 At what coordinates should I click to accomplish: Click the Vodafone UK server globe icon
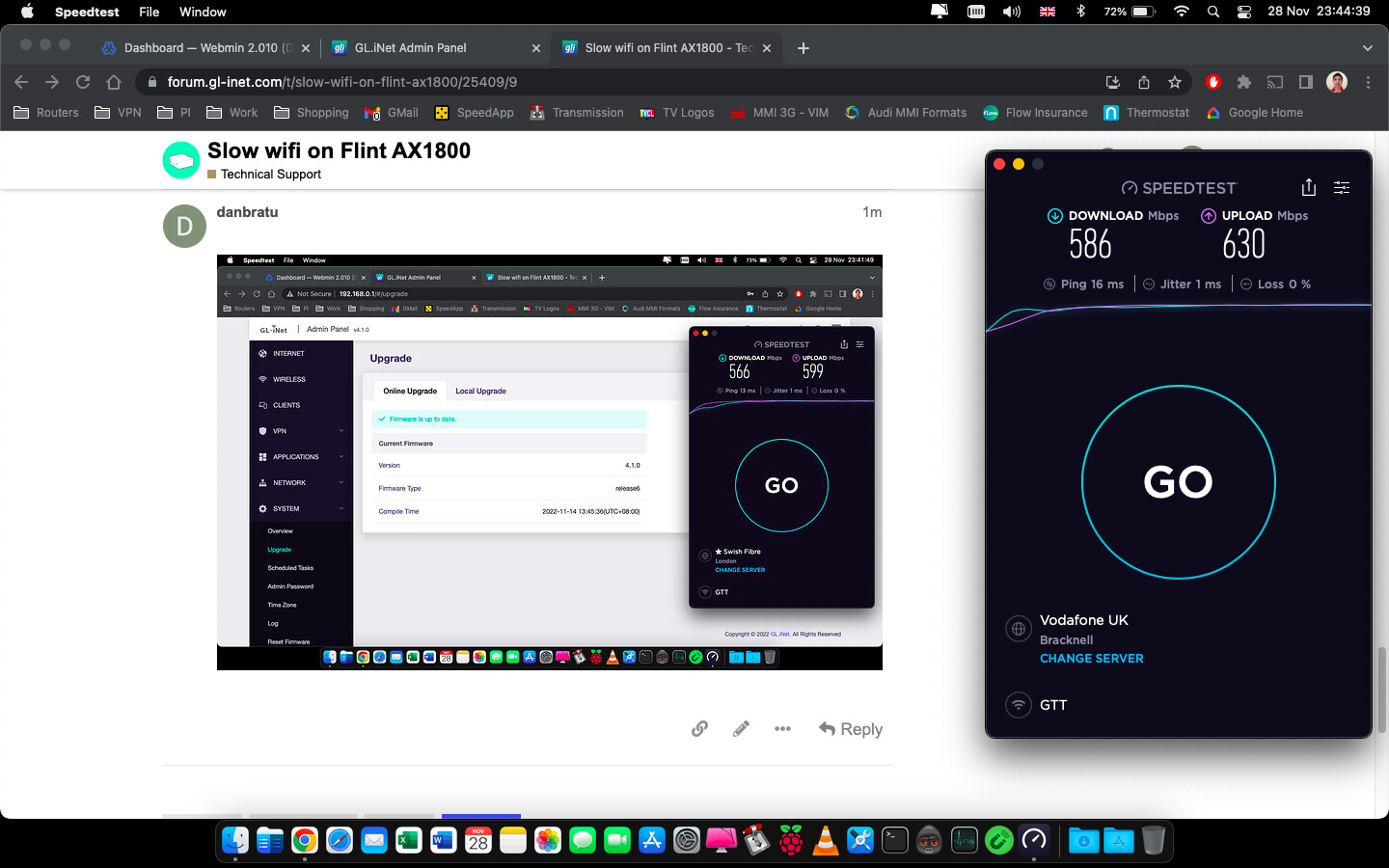pos(1019,629)
